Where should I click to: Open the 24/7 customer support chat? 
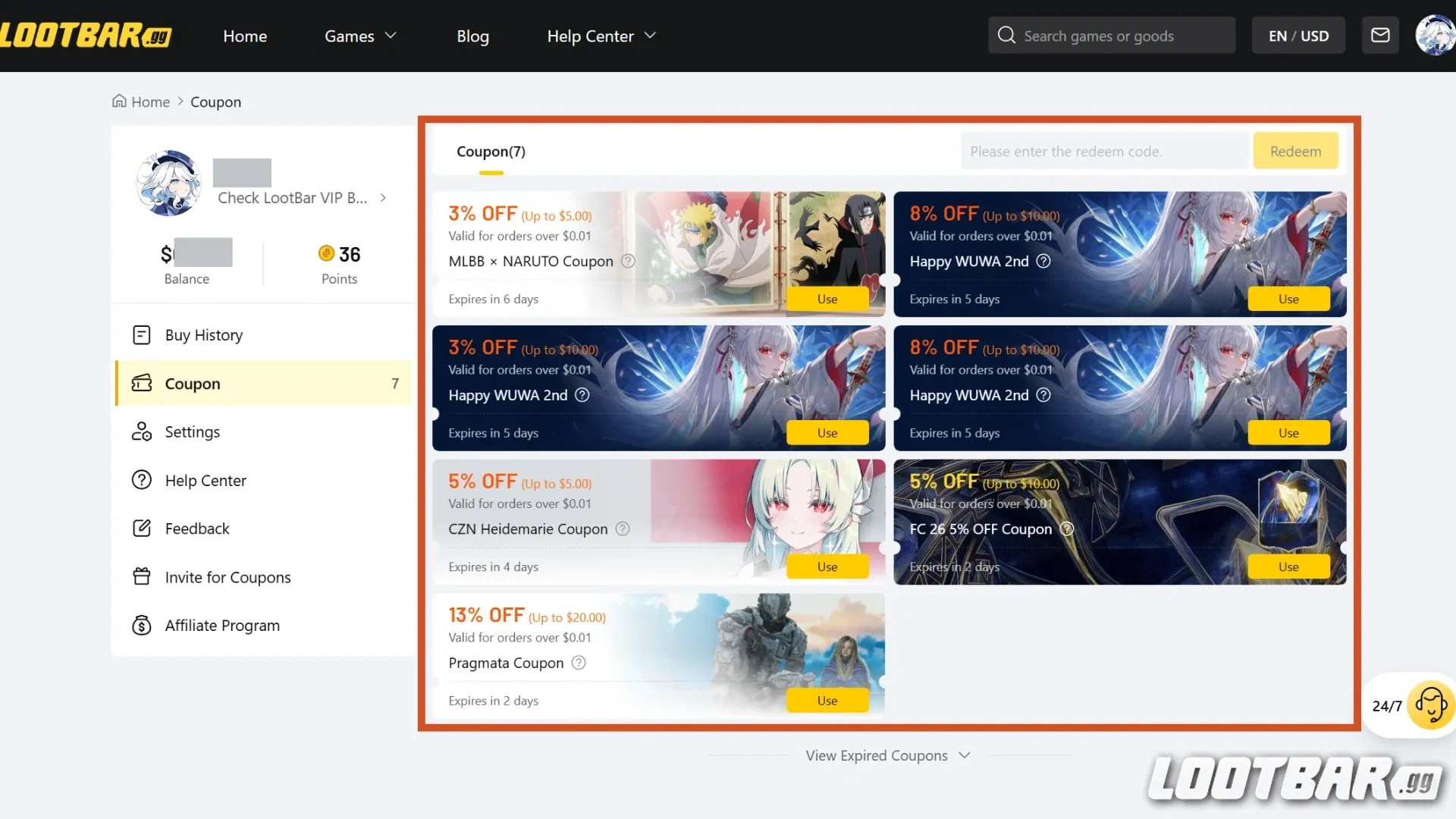1431,705
